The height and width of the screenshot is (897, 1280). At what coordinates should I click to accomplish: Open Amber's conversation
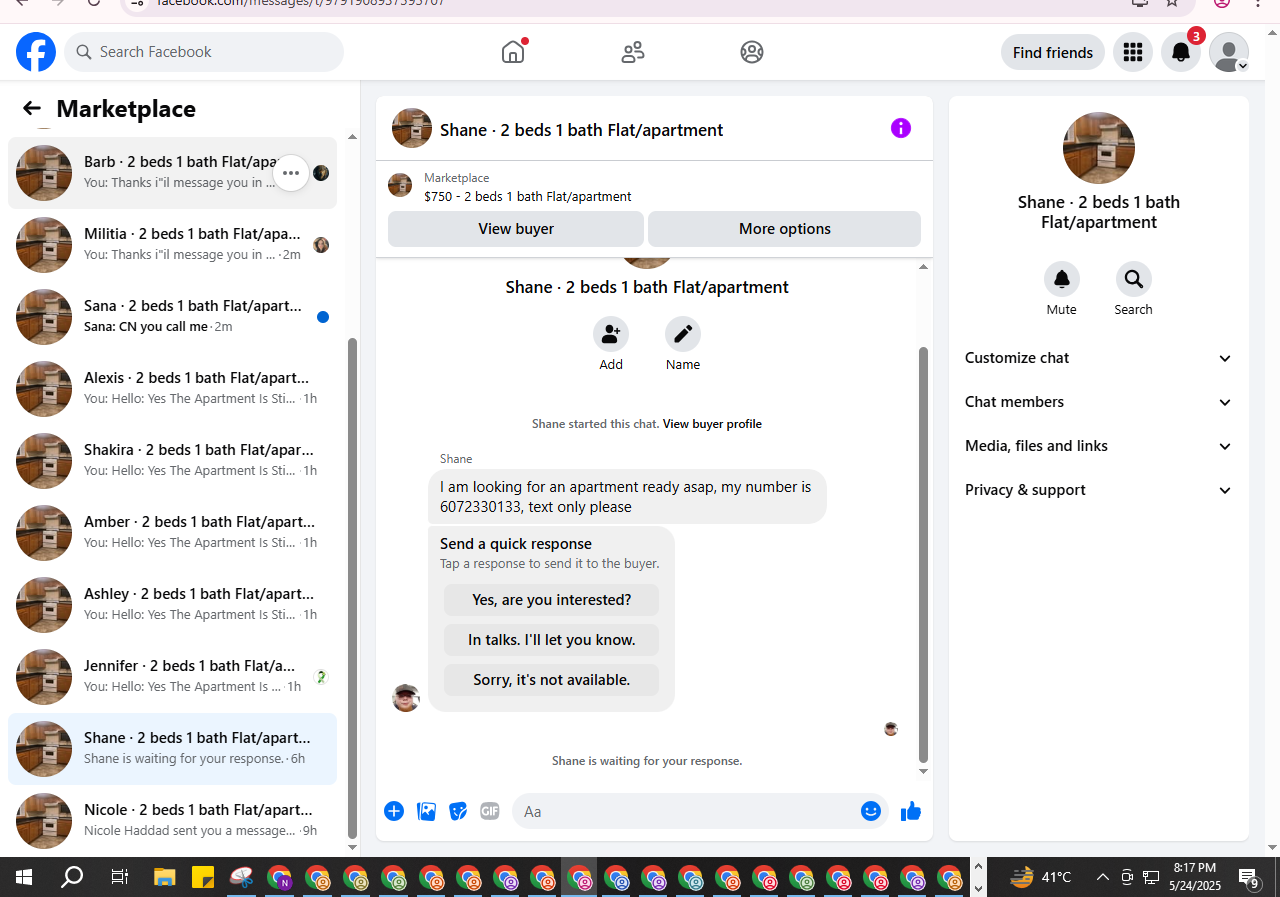[x=172, y=533]
